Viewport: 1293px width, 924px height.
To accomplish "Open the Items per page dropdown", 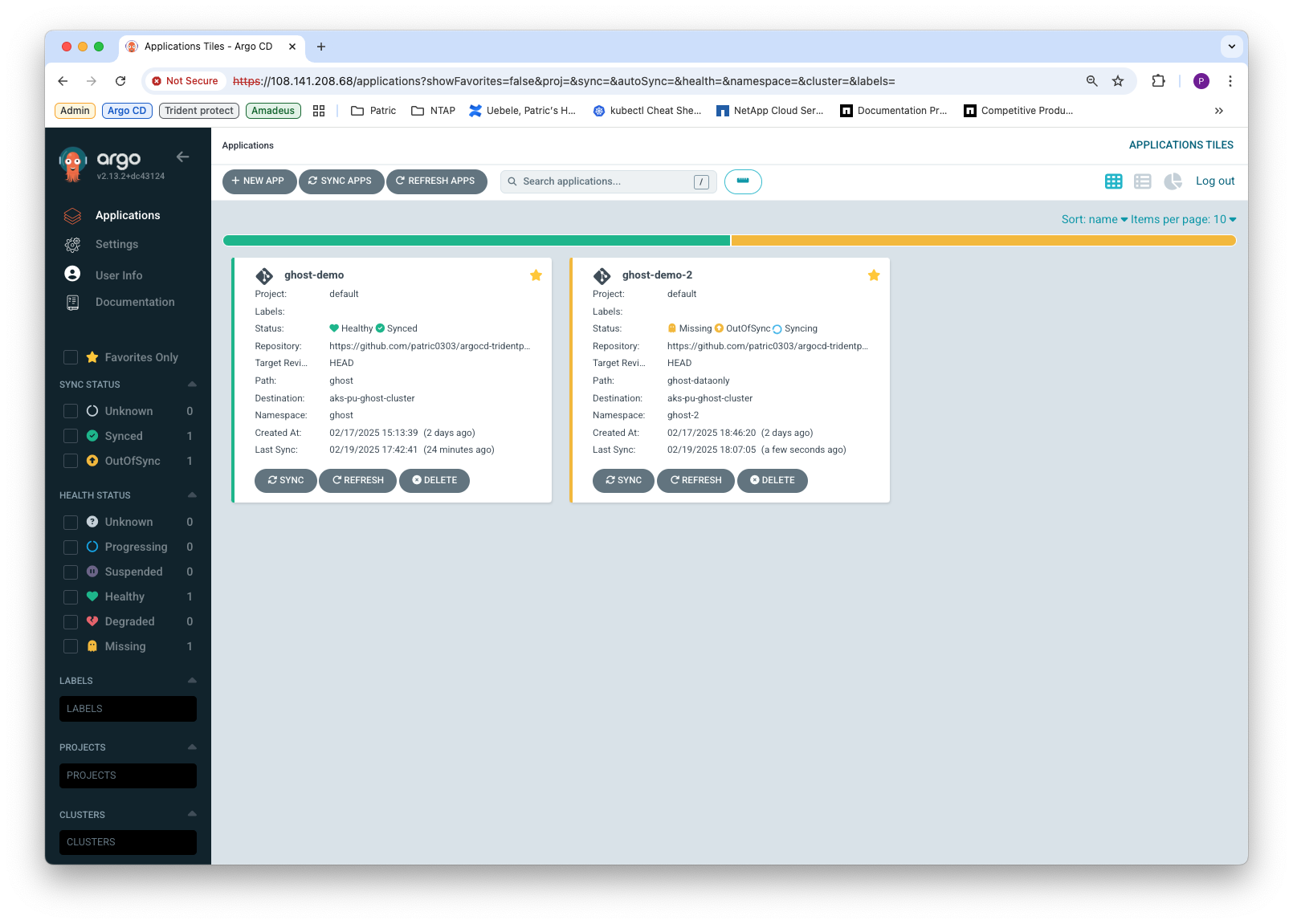I will pos(1183,219).
